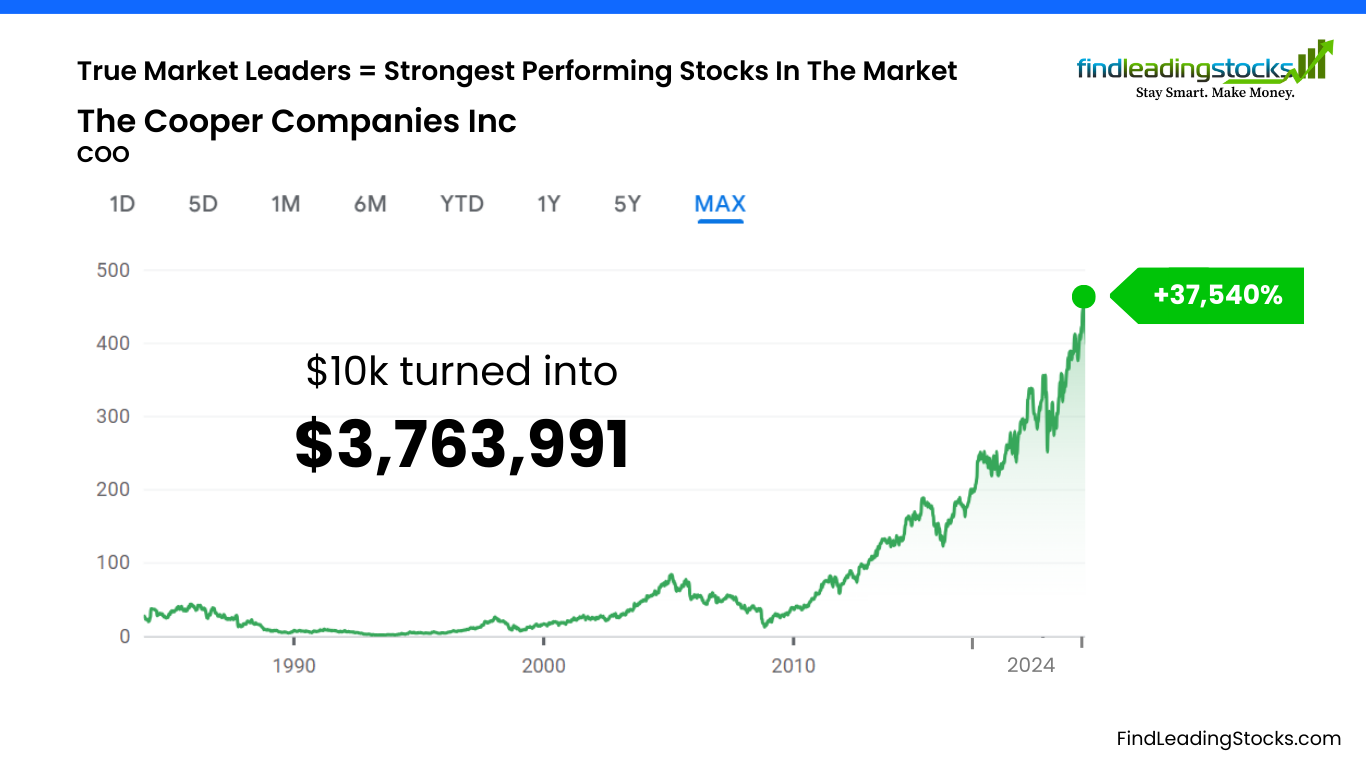Click the COO ticker symbol
1366x768 pixels.
pos(103,155)
